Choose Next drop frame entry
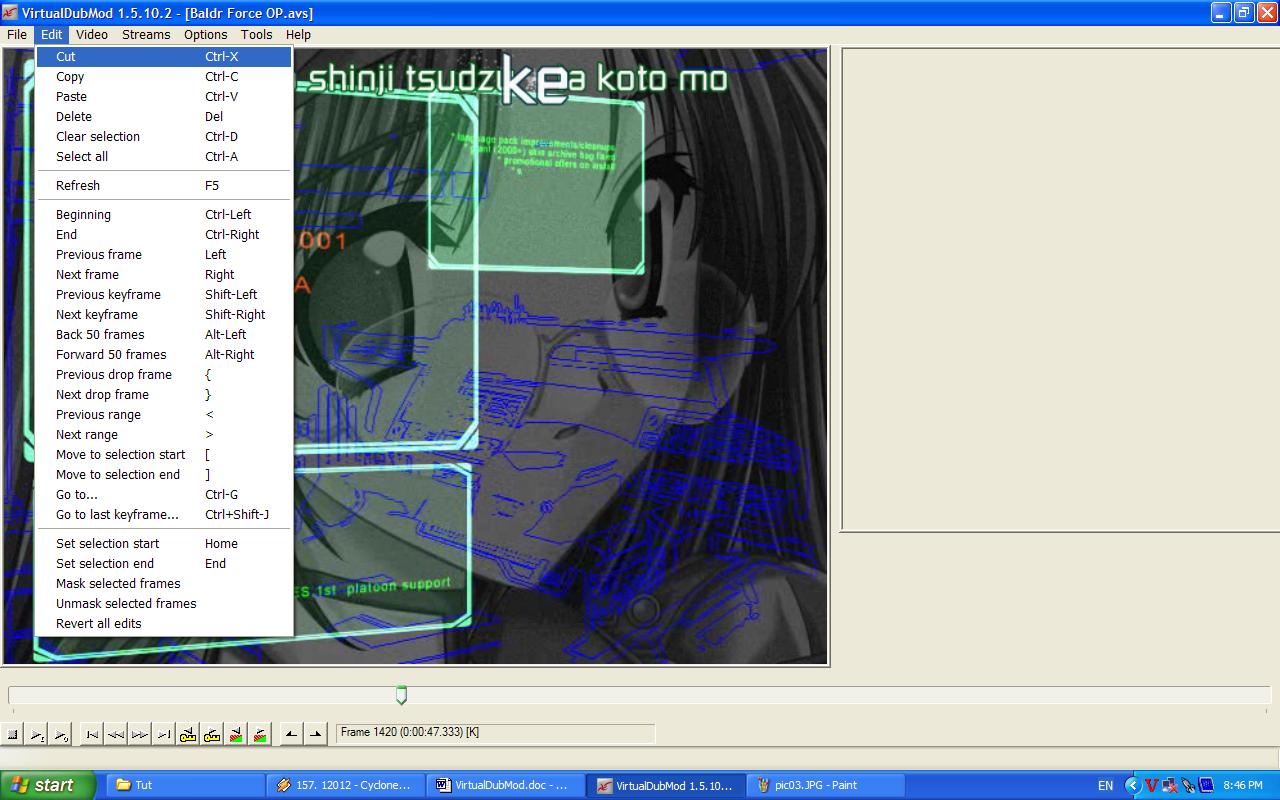 coord(164,395)
